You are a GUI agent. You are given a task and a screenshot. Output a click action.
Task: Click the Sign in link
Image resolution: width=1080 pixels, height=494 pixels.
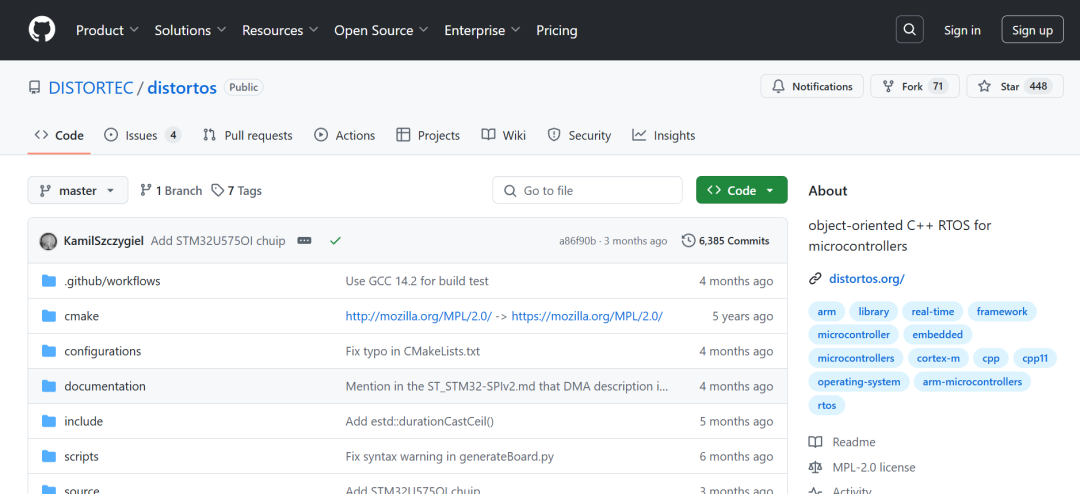point(962,30)
